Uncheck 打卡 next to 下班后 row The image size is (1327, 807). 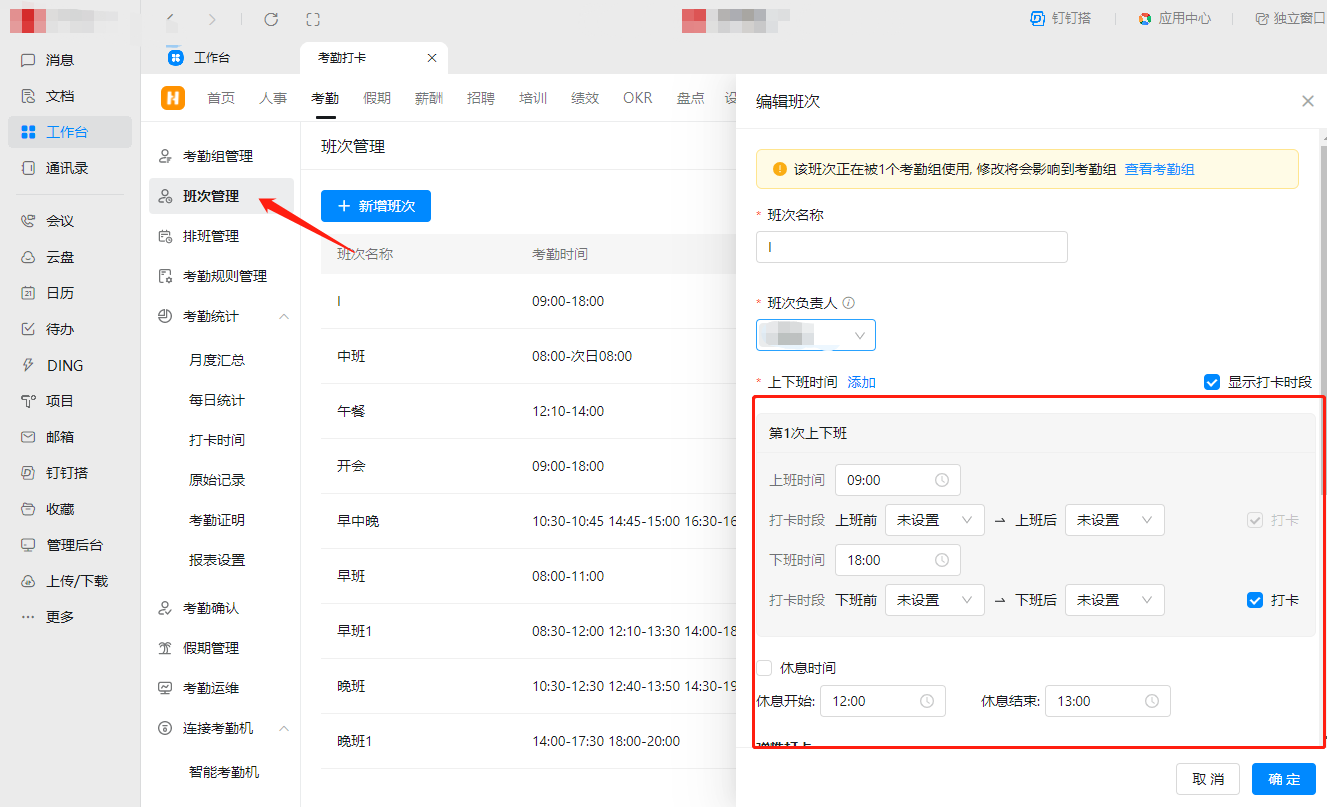coord(1255,599)
